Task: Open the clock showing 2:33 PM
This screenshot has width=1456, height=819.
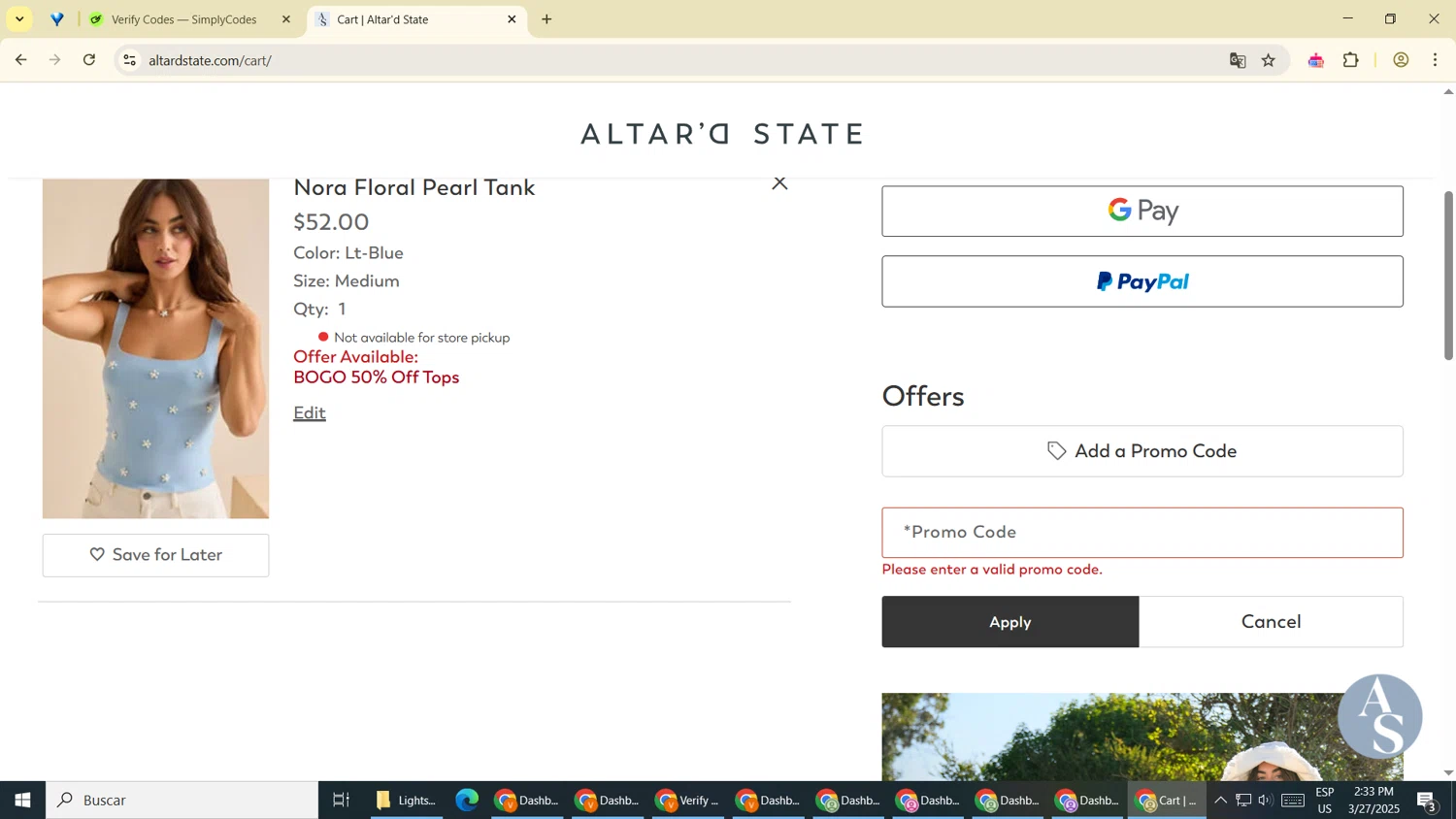Action: point(1373,801)
